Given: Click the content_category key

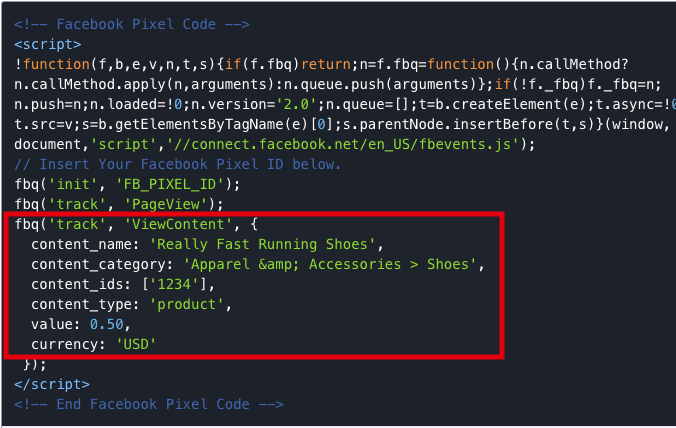Looking at the screenshot, I should (98, 264).
